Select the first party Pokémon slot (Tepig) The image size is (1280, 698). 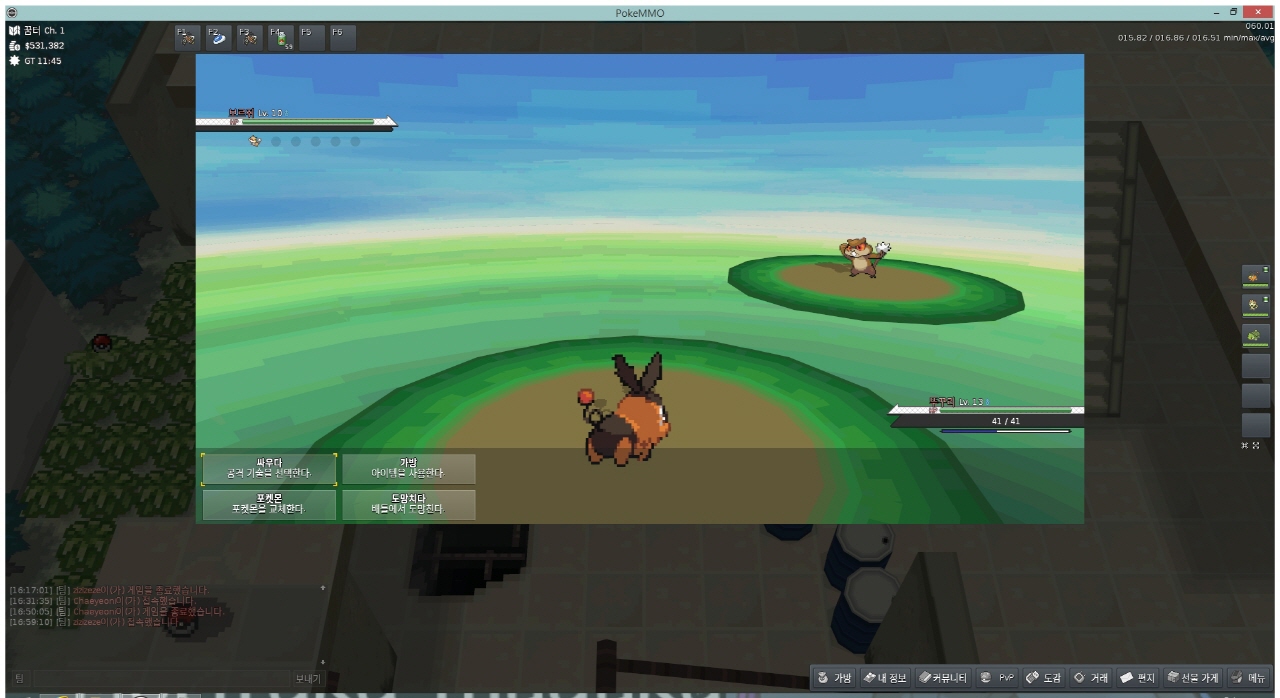pyautogui.click(x=1255, y=276)
